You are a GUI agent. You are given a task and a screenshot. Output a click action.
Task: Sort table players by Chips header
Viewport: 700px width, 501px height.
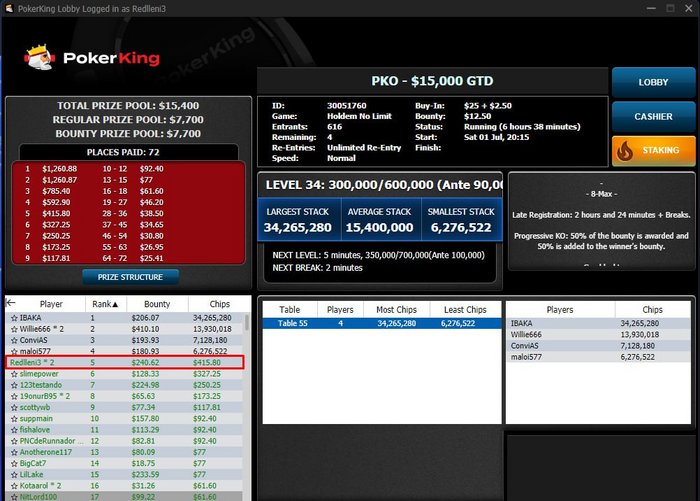653,310
